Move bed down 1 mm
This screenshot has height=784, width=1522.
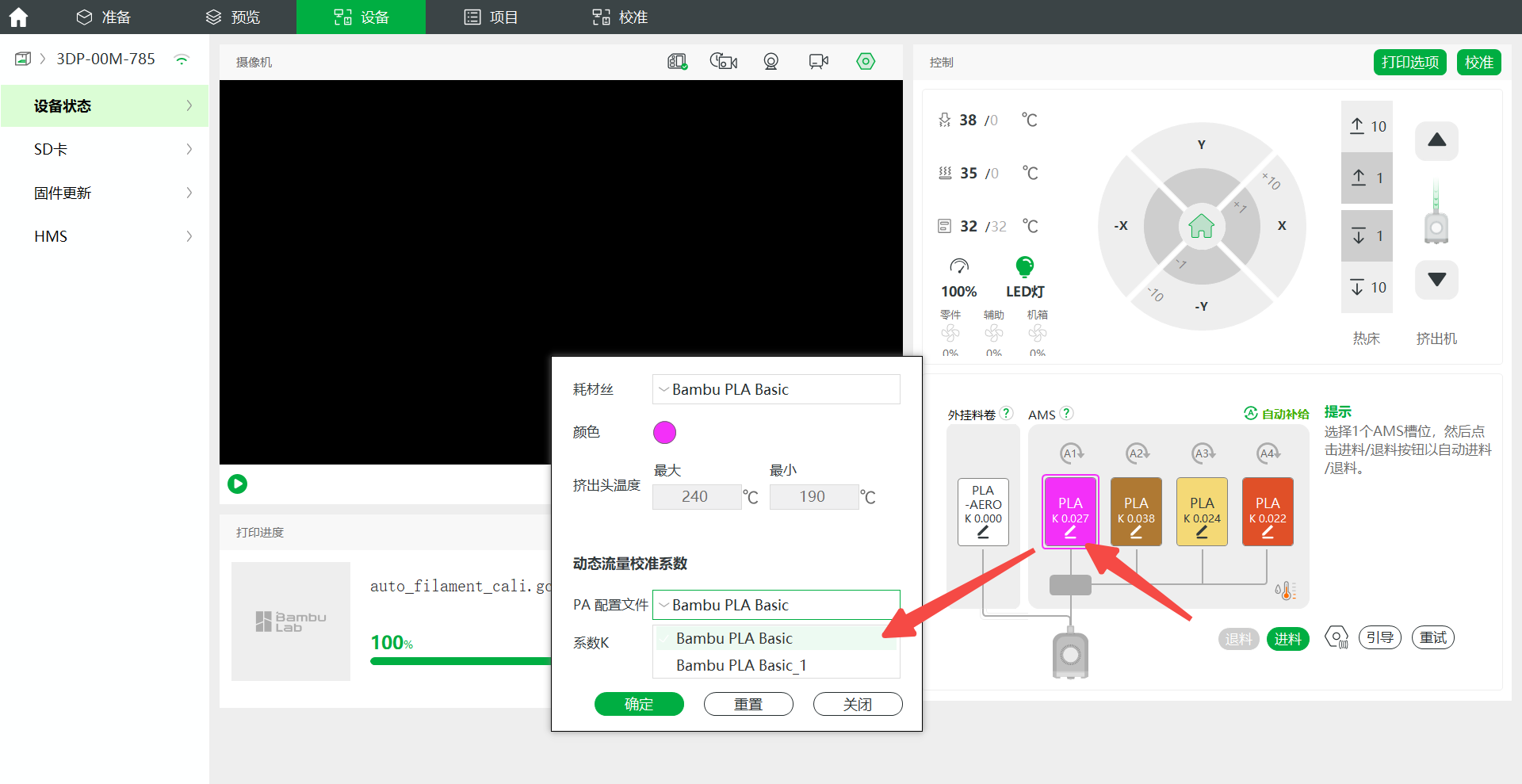1367,235
